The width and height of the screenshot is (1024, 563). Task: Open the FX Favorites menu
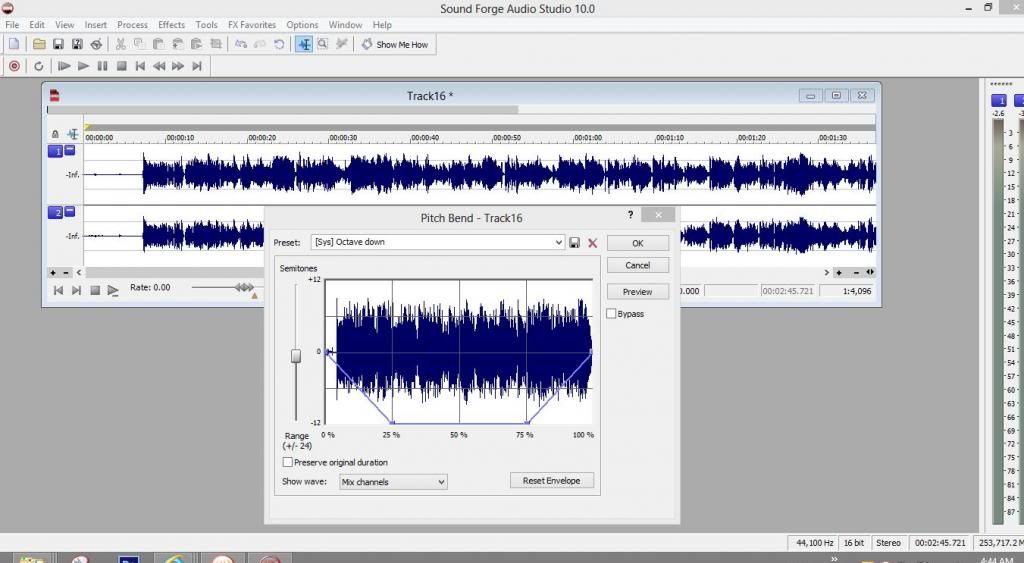click(x=251, y=25)
